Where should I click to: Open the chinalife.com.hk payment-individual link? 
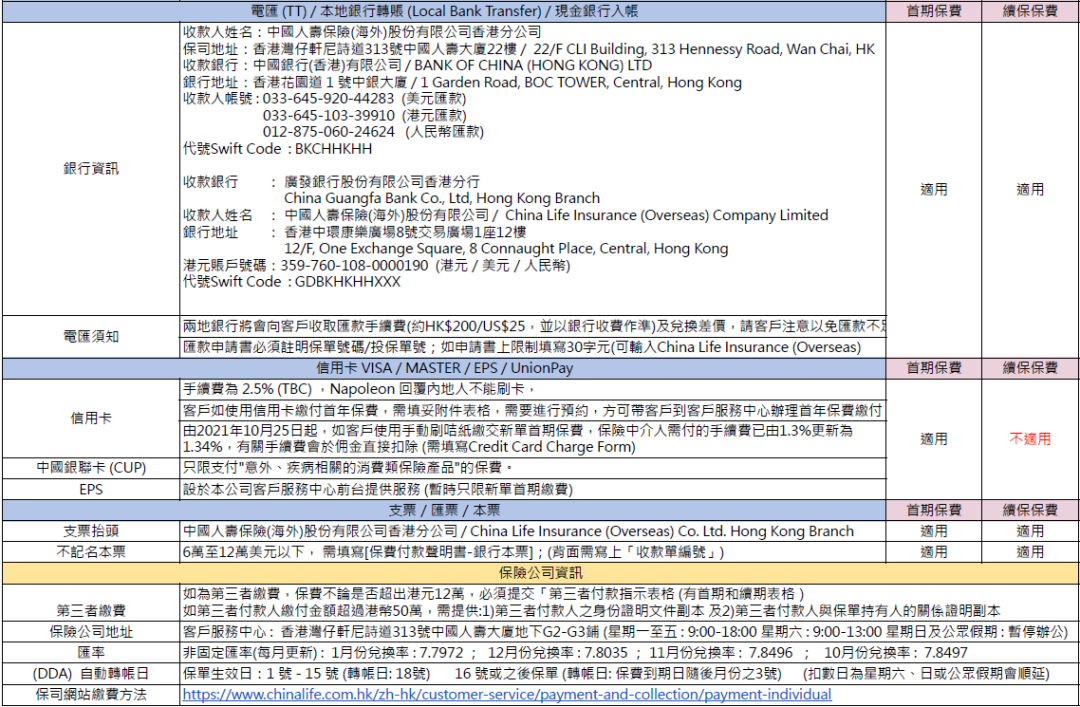(507, 695)
